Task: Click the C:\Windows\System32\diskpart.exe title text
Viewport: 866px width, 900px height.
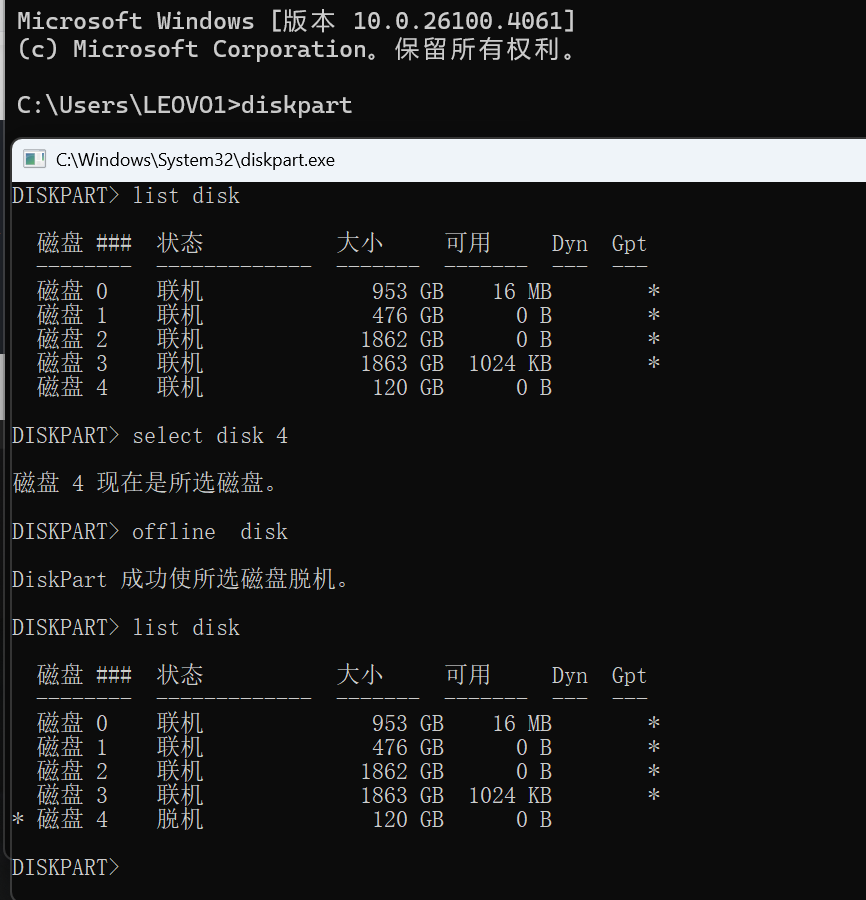Action: (x=195, y=160)
